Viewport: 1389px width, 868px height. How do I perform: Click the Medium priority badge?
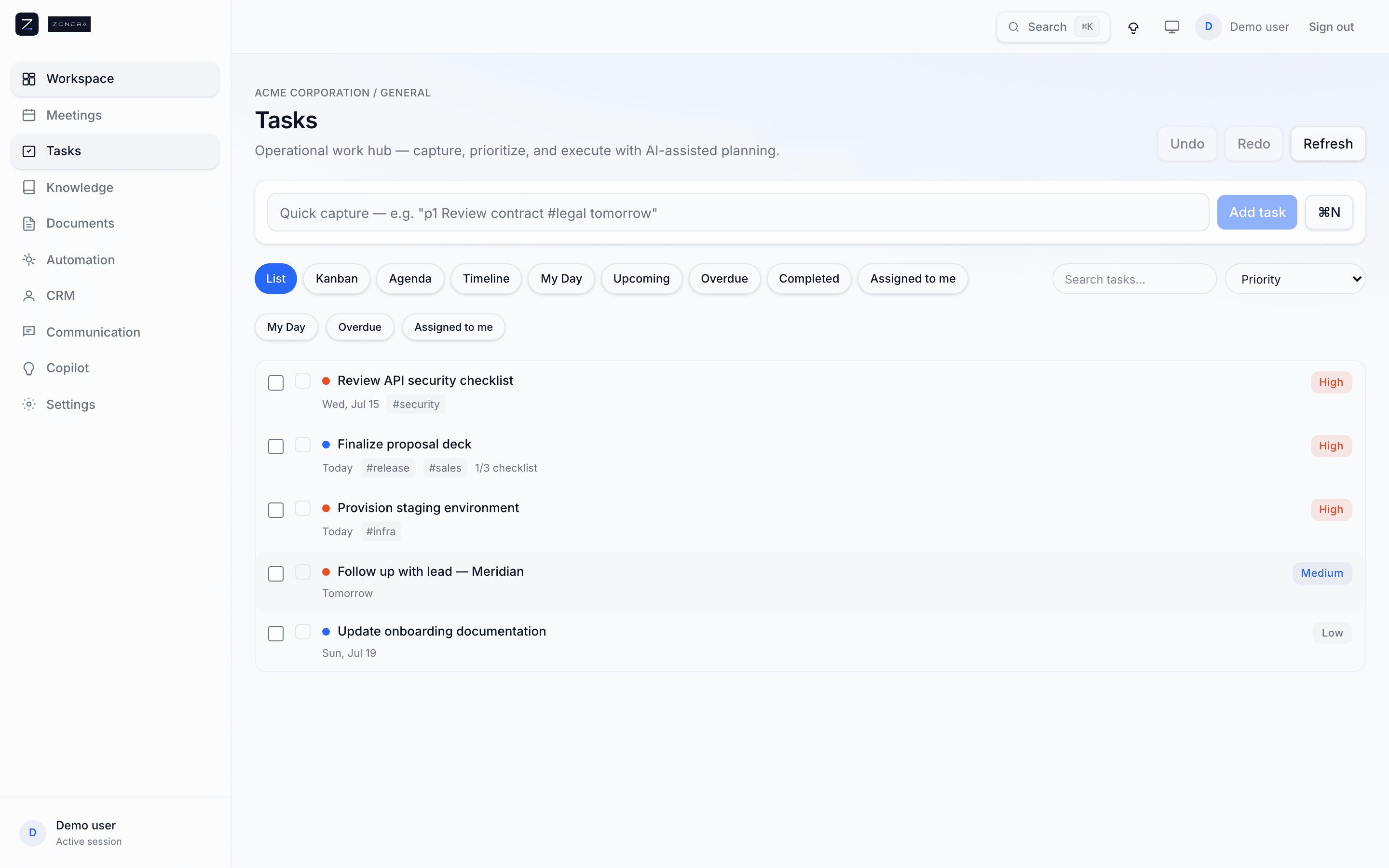point(1322,573)
